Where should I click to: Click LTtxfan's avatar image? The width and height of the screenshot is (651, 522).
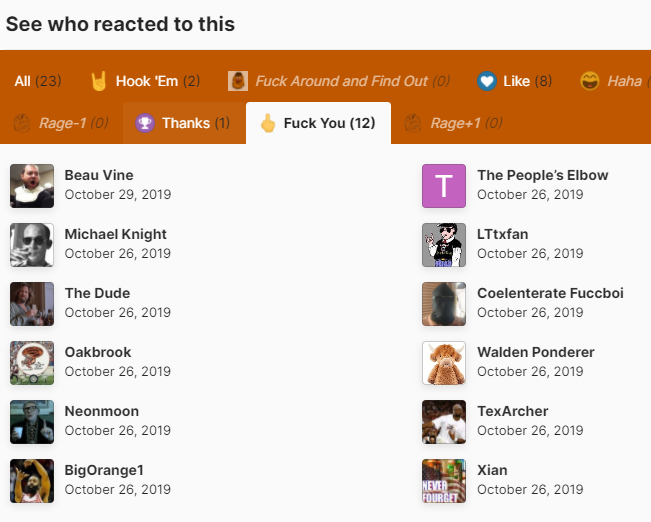[444, 245]
